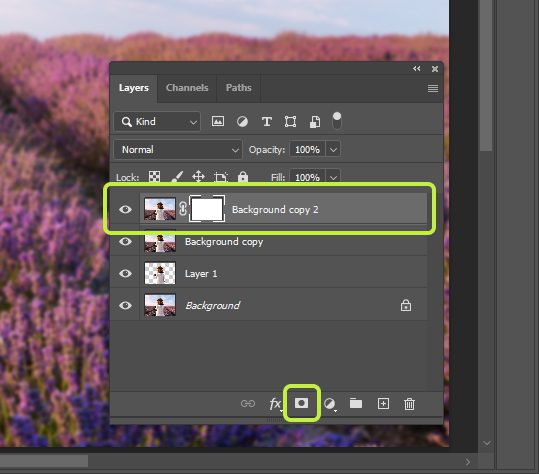This screenshot has width=539, height=474.
Task: Lock position move icon
Action: pyautogui.click(x=198, y=177)
